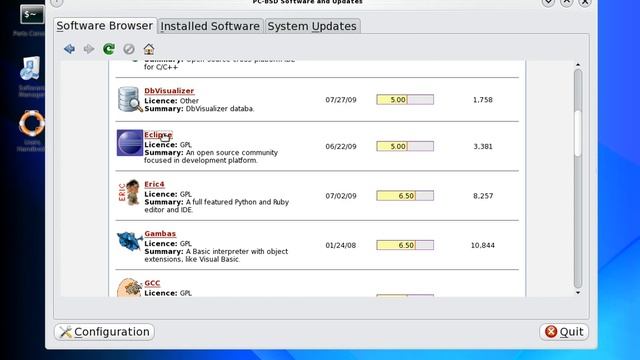Click 'Licence: Other' under DbVisualizer
The image size is (640, 360).
(171, 100)
